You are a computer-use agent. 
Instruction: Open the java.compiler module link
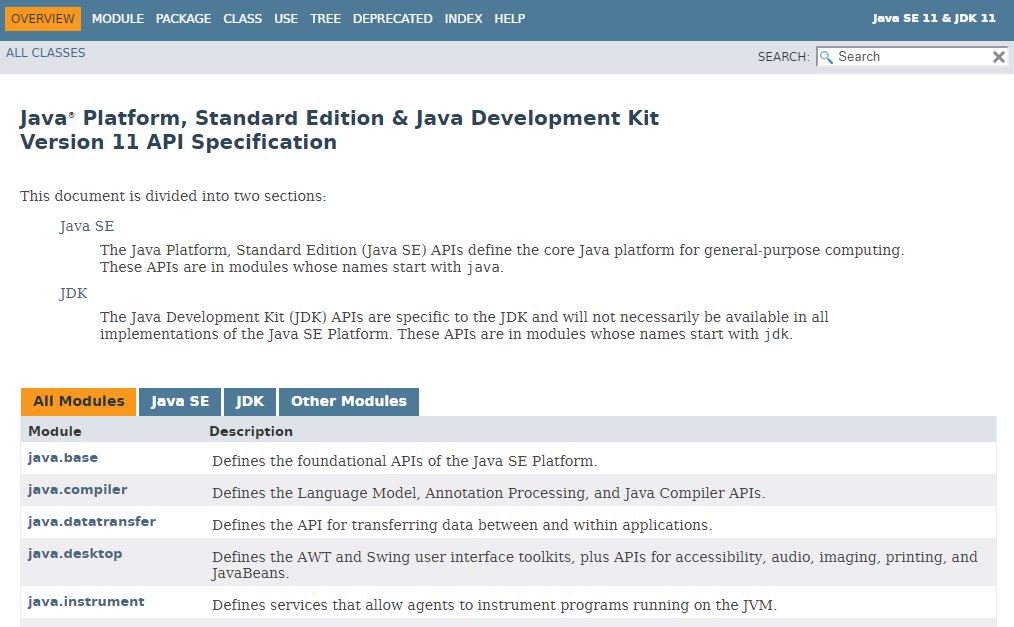click(78, 490)
